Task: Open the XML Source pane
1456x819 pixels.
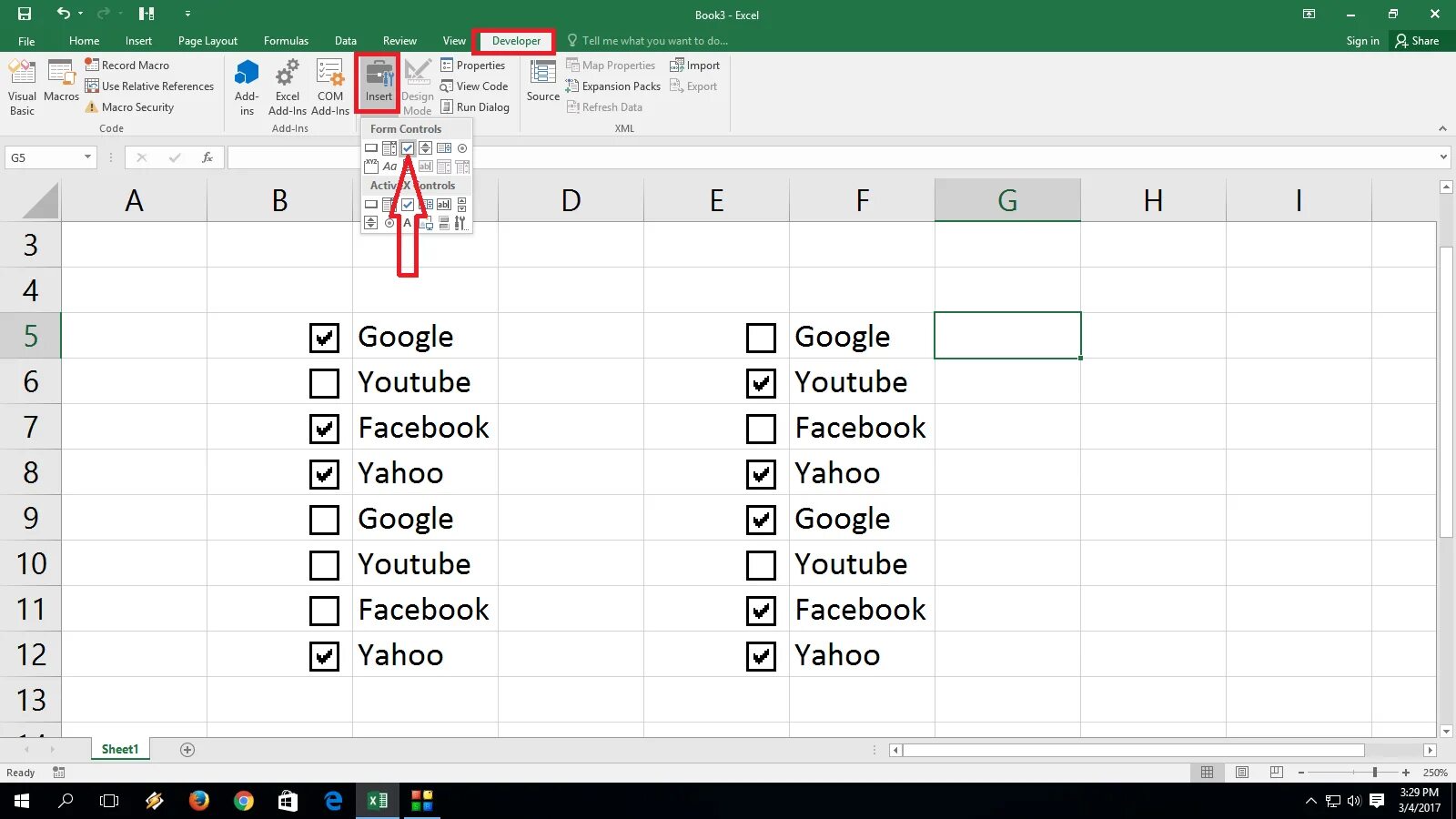Action: [x=543, y=82]
